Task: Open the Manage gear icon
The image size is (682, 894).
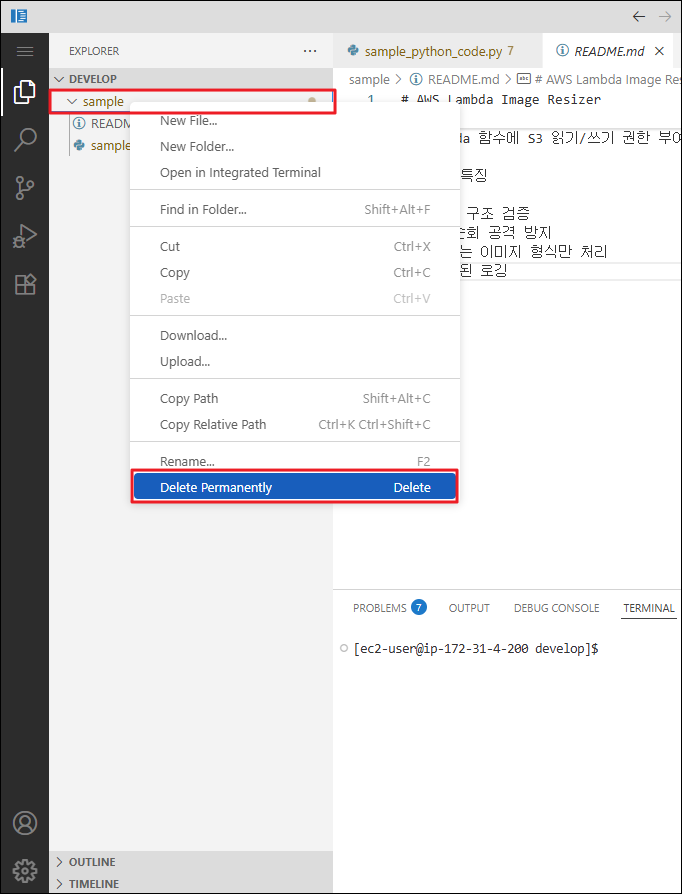Action: tap(25, 868)
